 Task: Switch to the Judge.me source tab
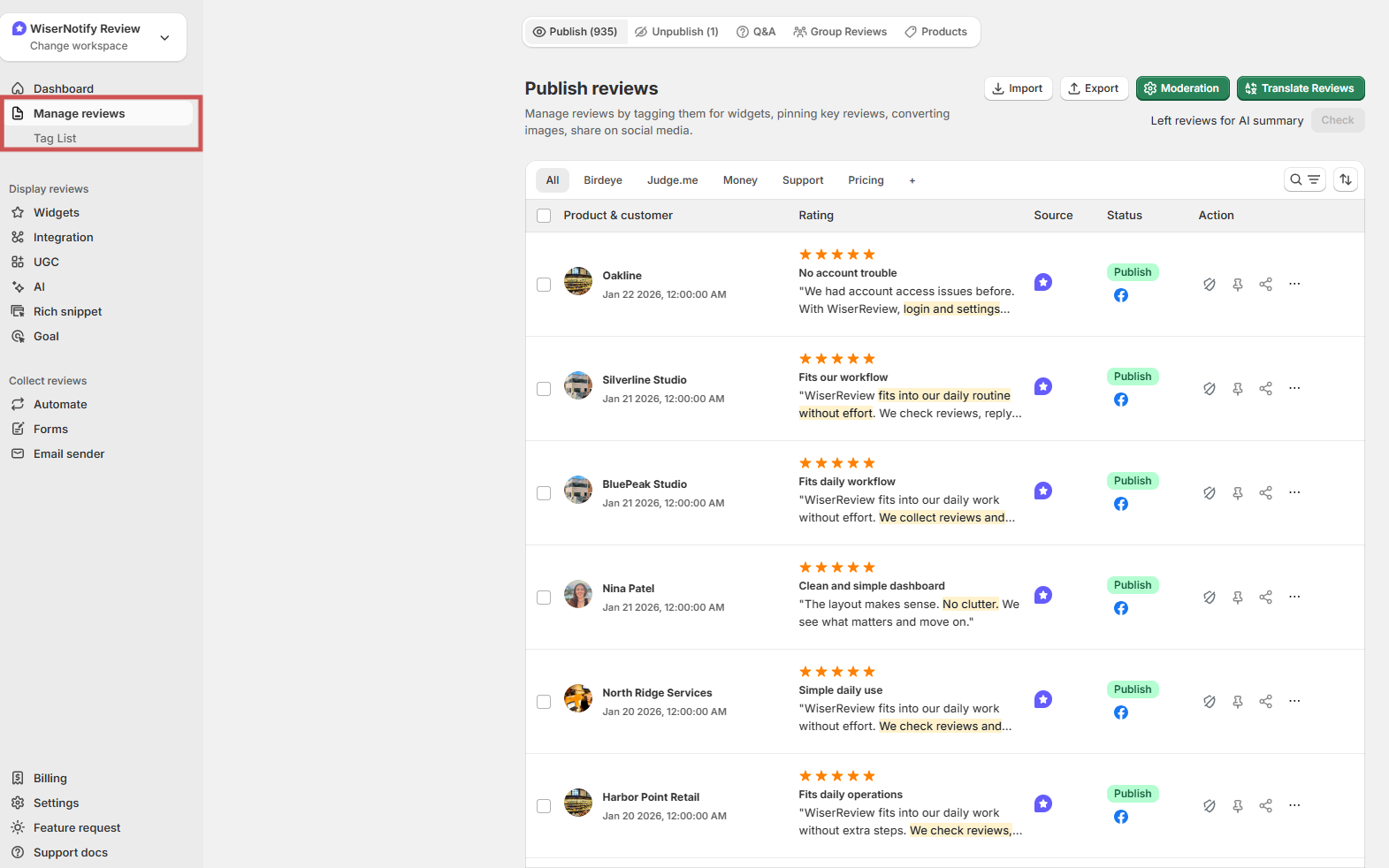pyautogui.click(x=673, y=179)
